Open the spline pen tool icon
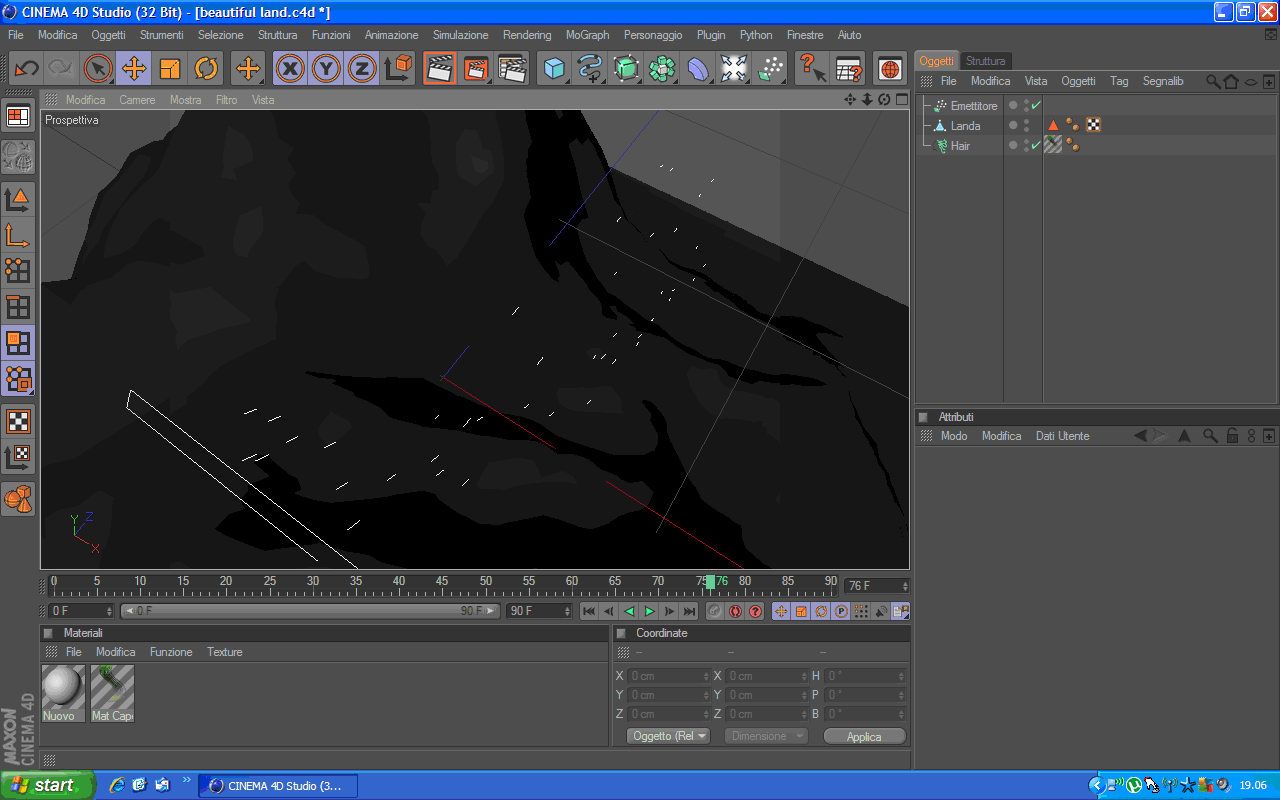This screenshot has width=1280, height=800. [590, 68]
